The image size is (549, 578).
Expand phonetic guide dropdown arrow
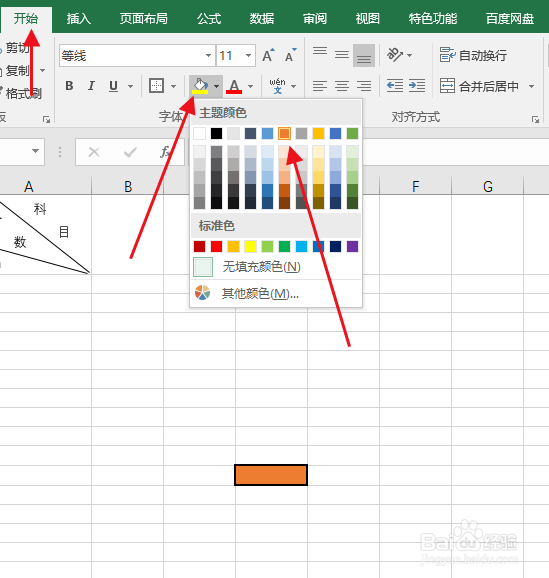coord(293,86)
